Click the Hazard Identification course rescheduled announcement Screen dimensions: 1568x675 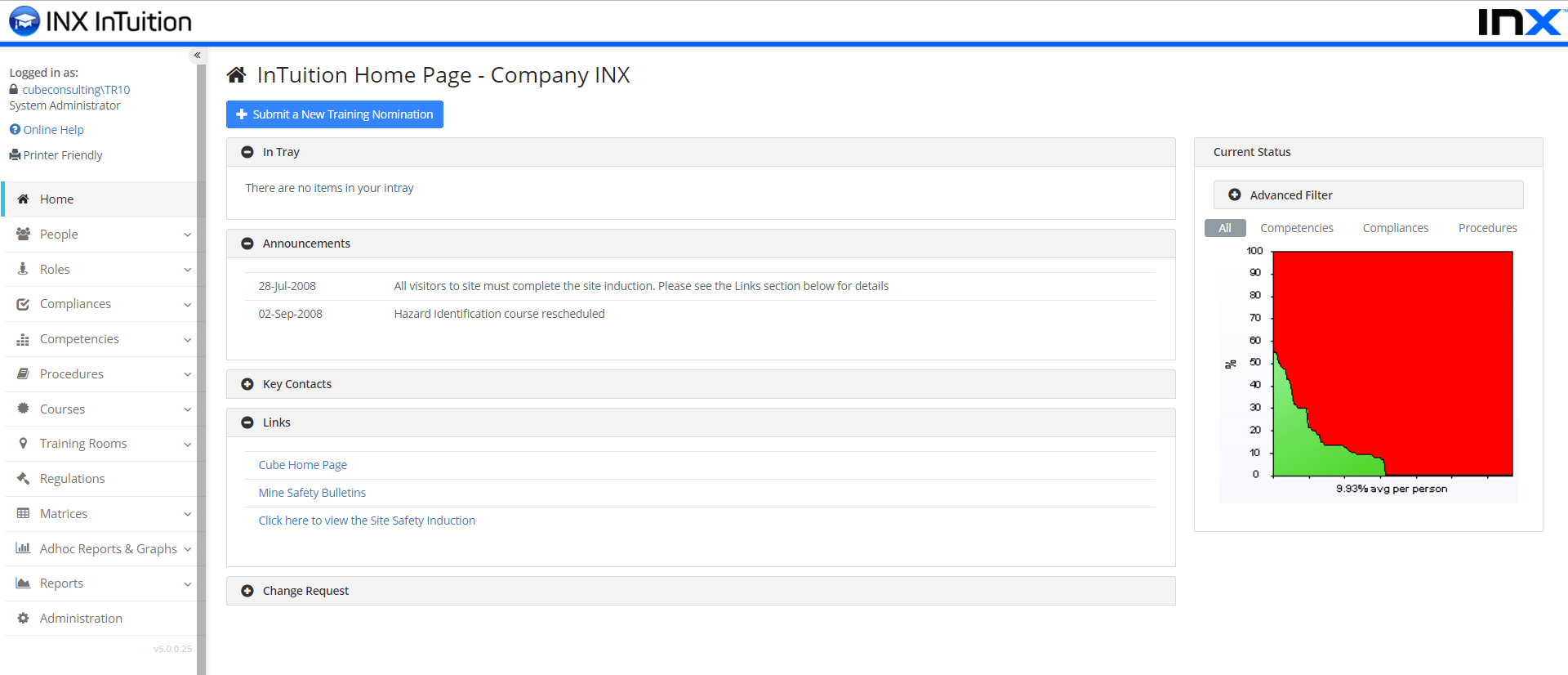[x=499, y=314]
